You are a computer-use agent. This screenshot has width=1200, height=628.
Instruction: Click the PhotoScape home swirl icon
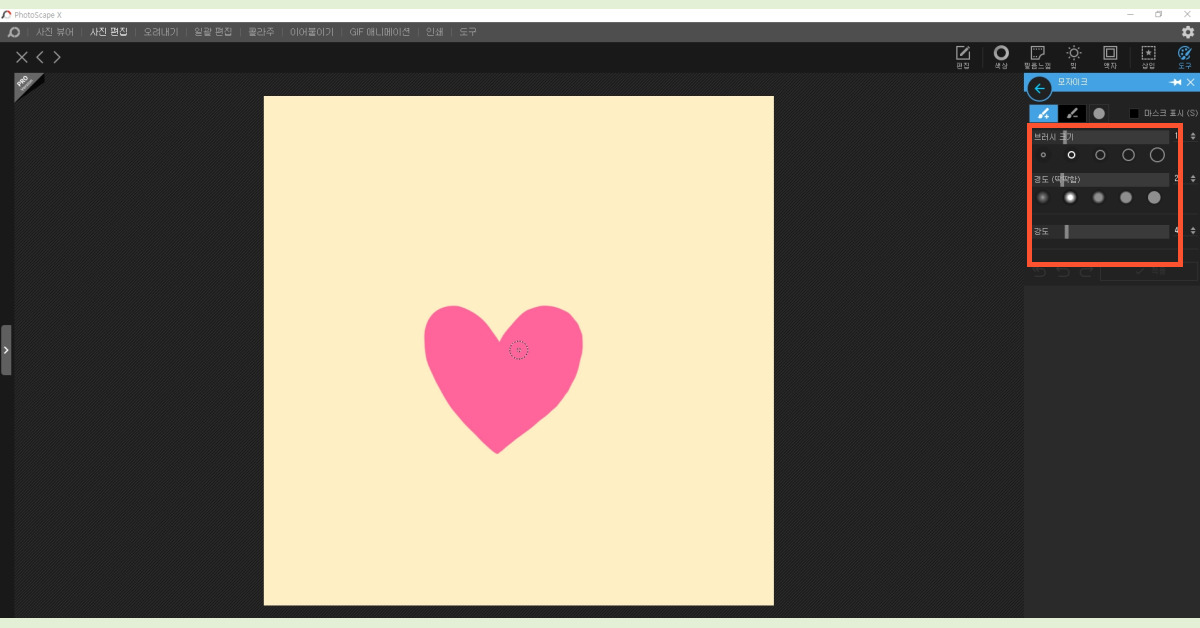pyautogui.click(x=14, y=32)
